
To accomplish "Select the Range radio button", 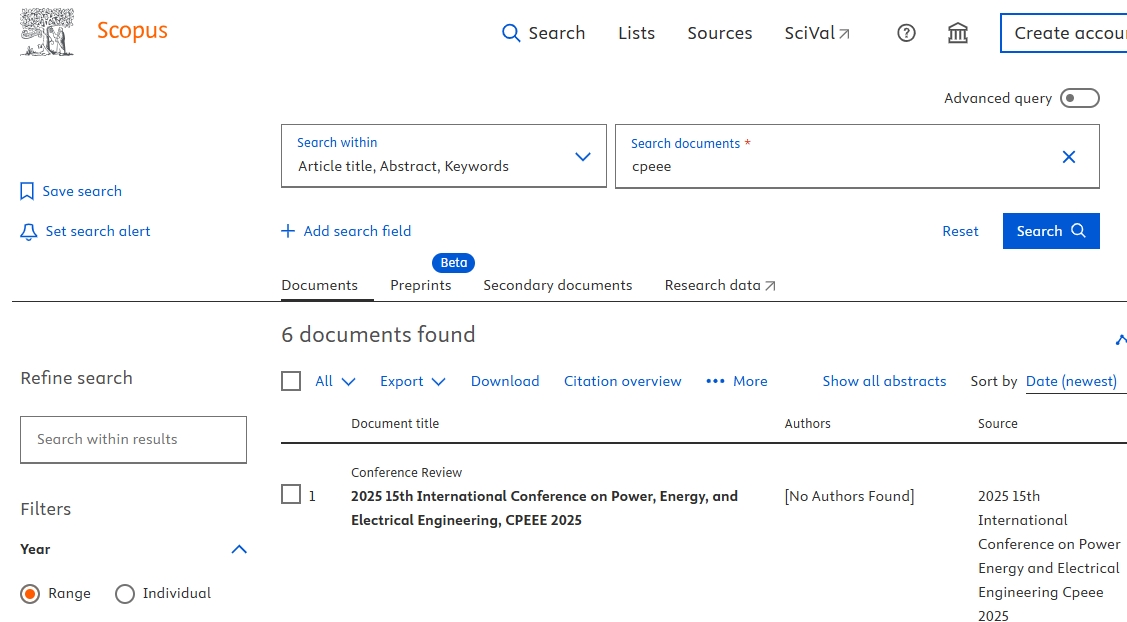I will tap(30, 594).
